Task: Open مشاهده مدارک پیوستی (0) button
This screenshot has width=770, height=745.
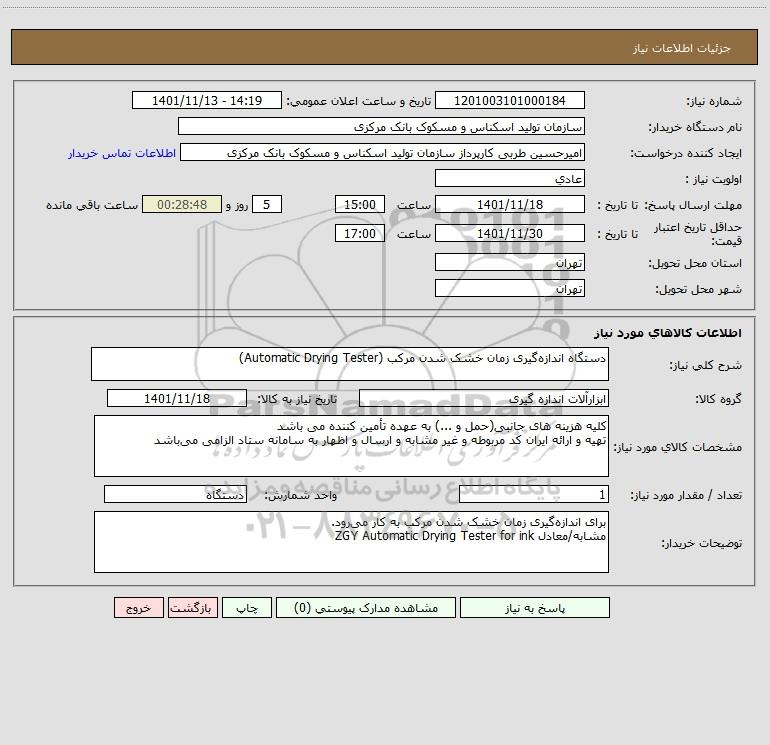Action: pos(366,607)
